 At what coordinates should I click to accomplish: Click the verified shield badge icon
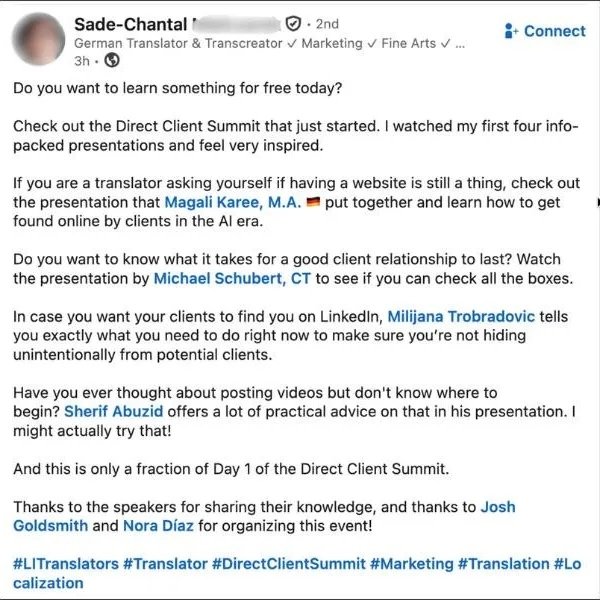point(293,24)
